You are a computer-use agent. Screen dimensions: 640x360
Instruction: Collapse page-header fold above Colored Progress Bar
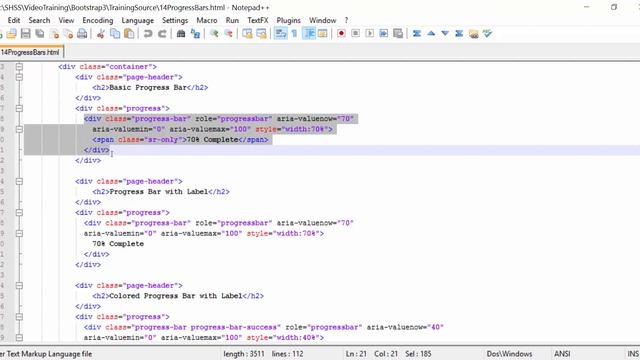pyautogui.click(x=19, y=285)
